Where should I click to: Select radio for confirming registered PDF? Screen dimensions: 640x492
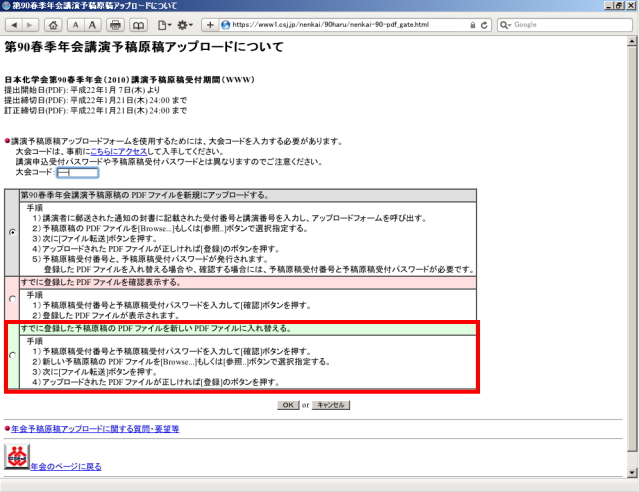click(12, 299)
